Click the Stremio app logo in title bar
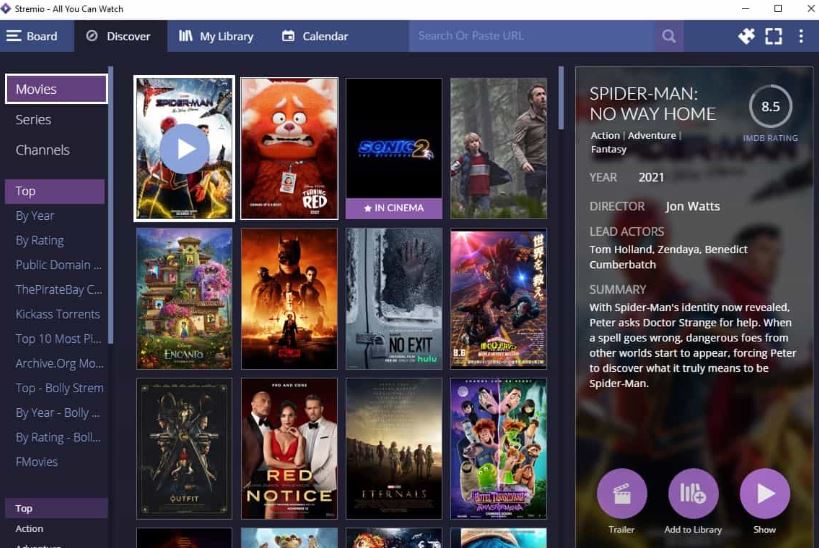The image size is (819, 548). tap(6, 8)
